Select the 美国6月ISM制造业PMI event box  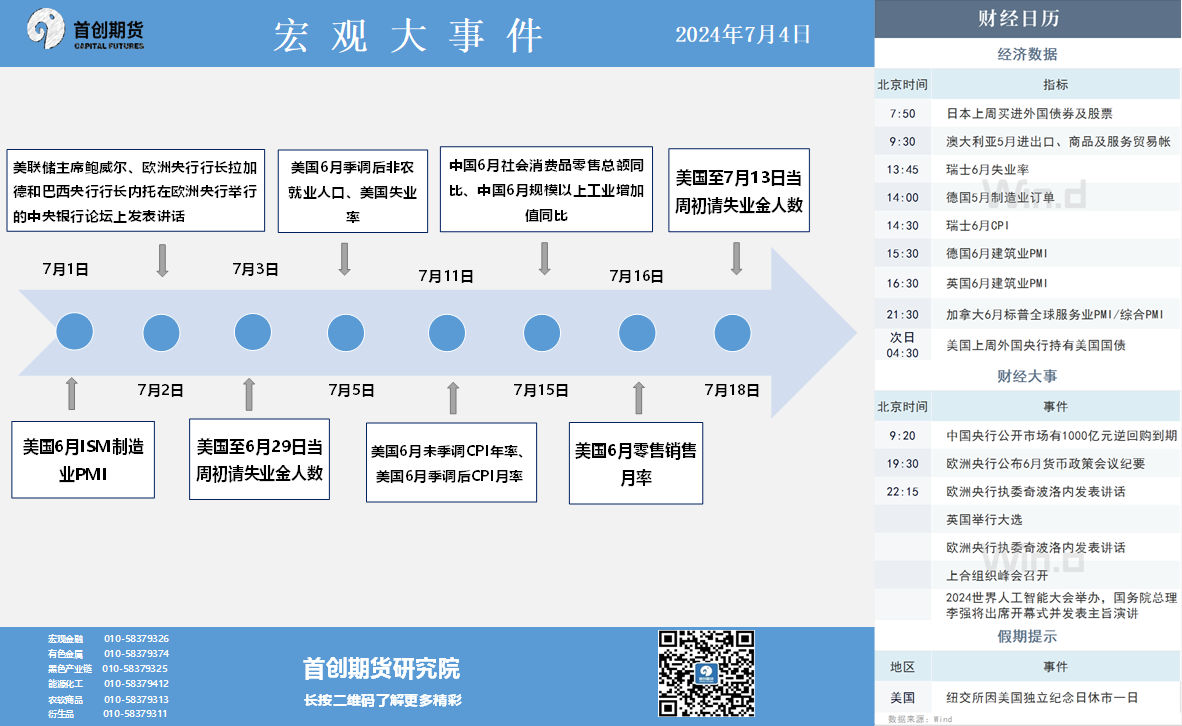(83, 460)
